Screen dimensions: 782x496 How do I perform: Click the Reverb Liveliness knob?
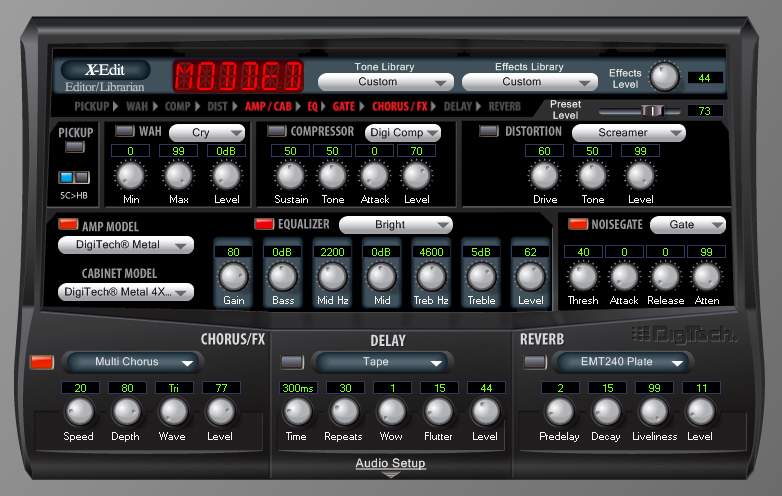tap(653, 412)
